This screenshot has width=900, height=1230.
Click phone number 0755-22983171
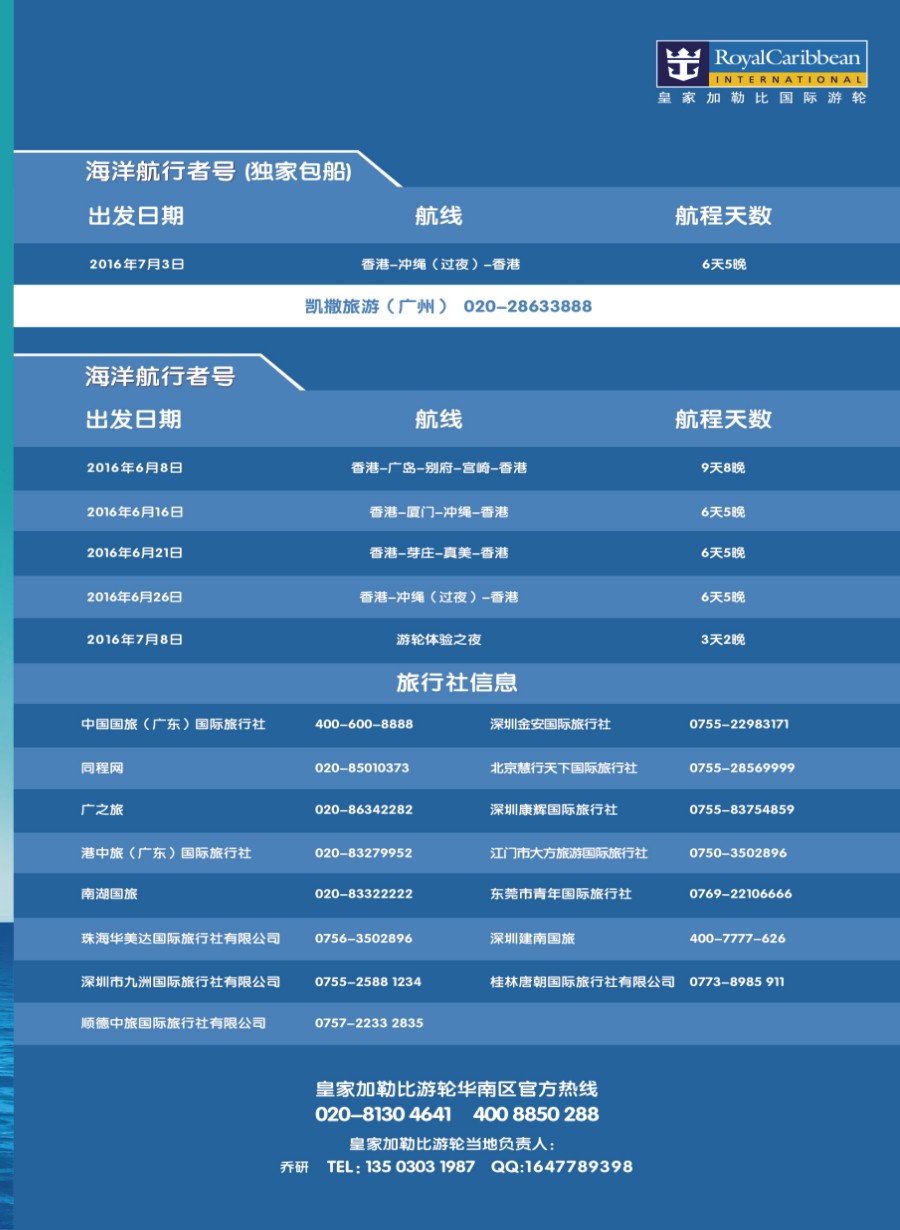tap(739, 724)
